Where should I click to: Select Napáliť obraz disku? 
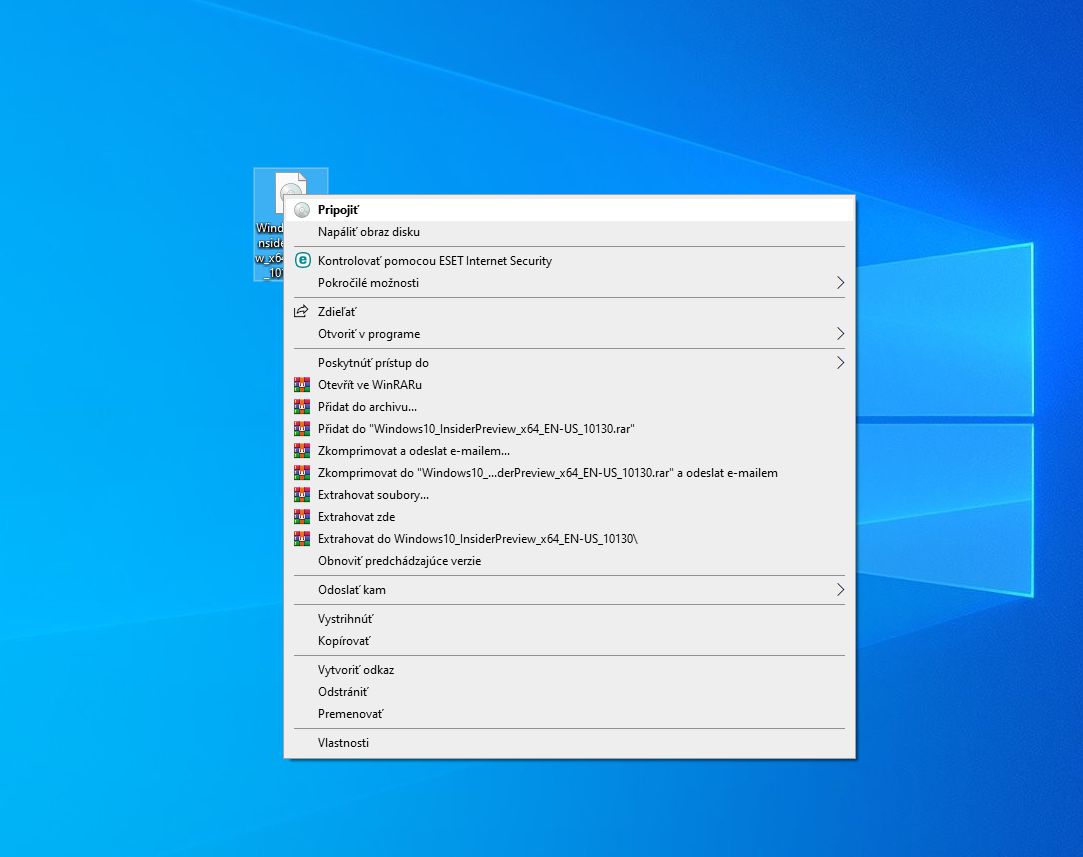pos(569,232)
